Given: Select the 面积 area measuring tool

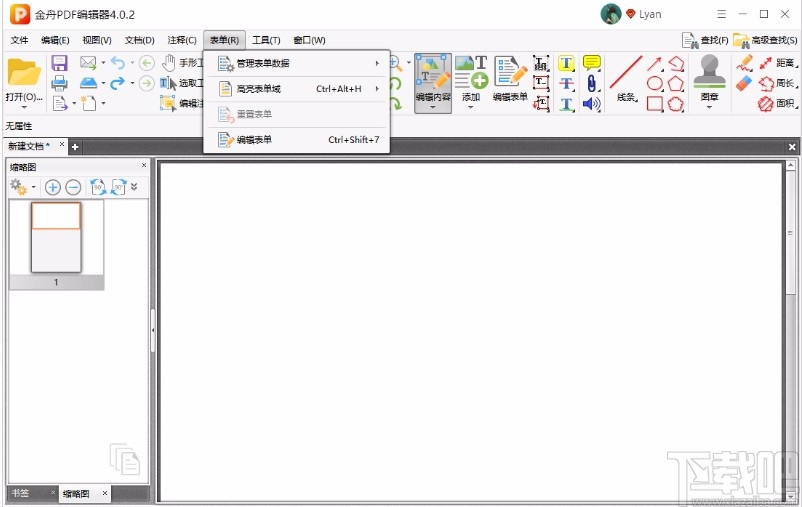Looking at the screenshot, I should click(x=778, y=104).
